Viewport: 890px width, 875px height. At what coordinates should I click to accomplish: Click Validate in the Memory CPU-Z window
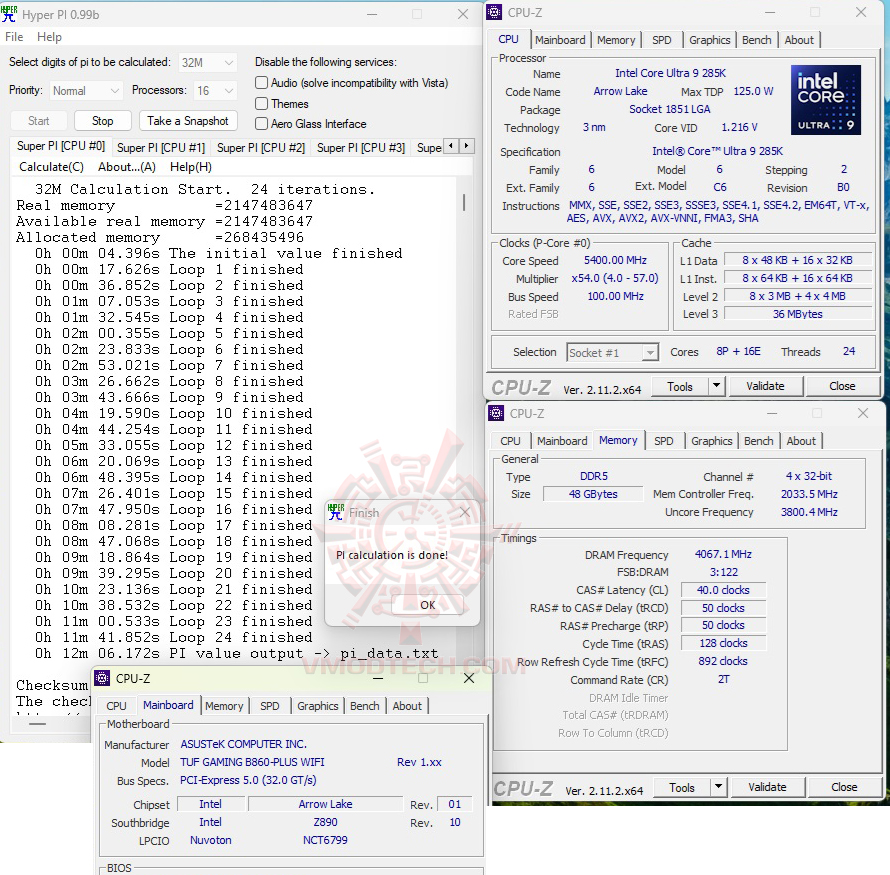pyautogui.click(x=767, y=787)
